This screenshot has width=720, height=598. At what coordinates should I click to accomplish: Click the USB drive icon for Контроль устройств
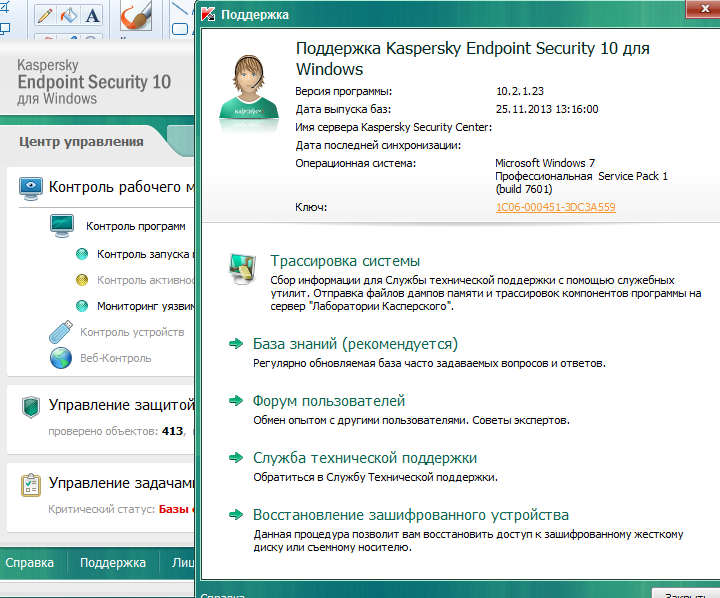(x=61, y=332)
